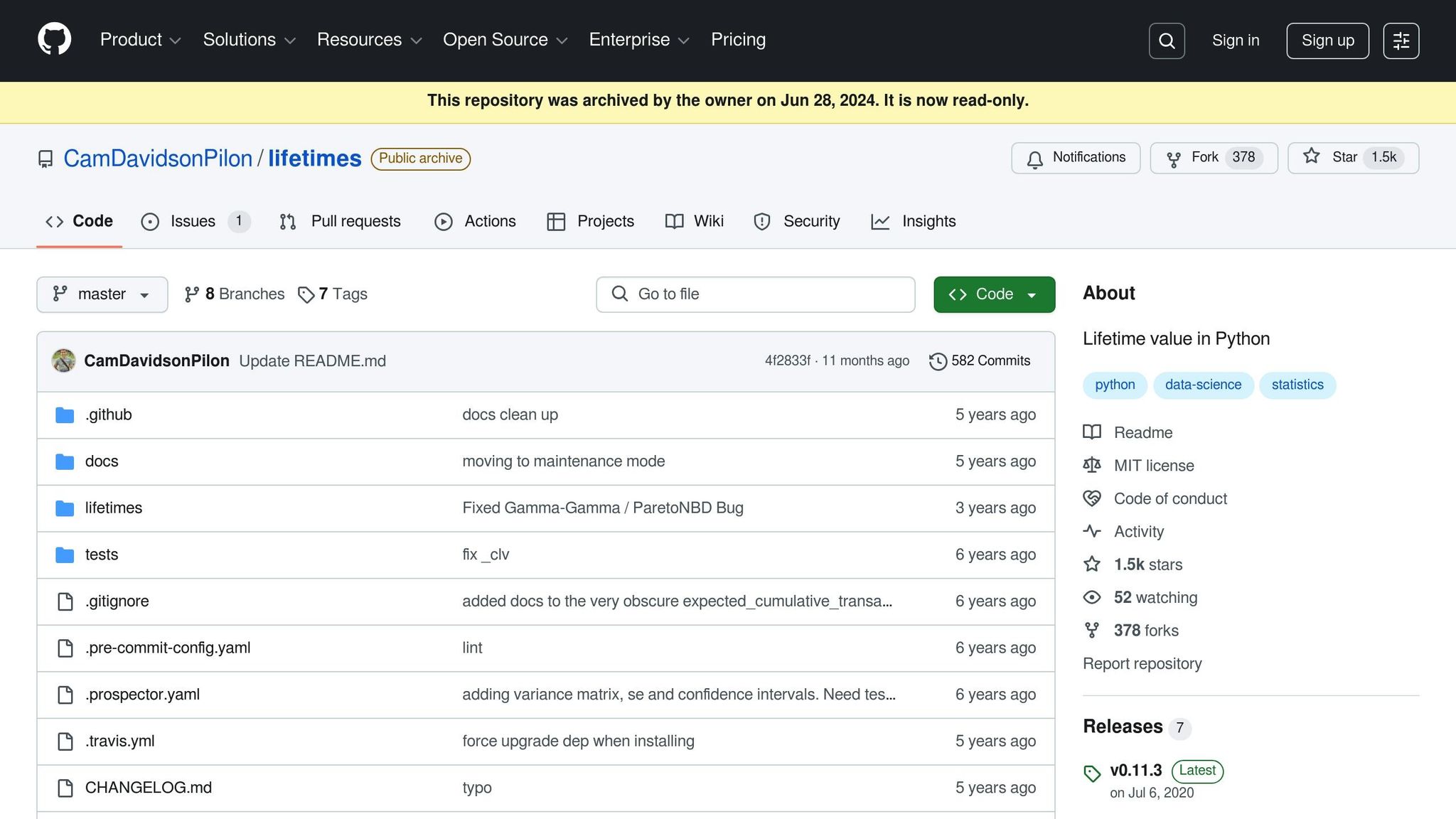
Task: Open the Projects tab
Action: [x=590, y=221]
